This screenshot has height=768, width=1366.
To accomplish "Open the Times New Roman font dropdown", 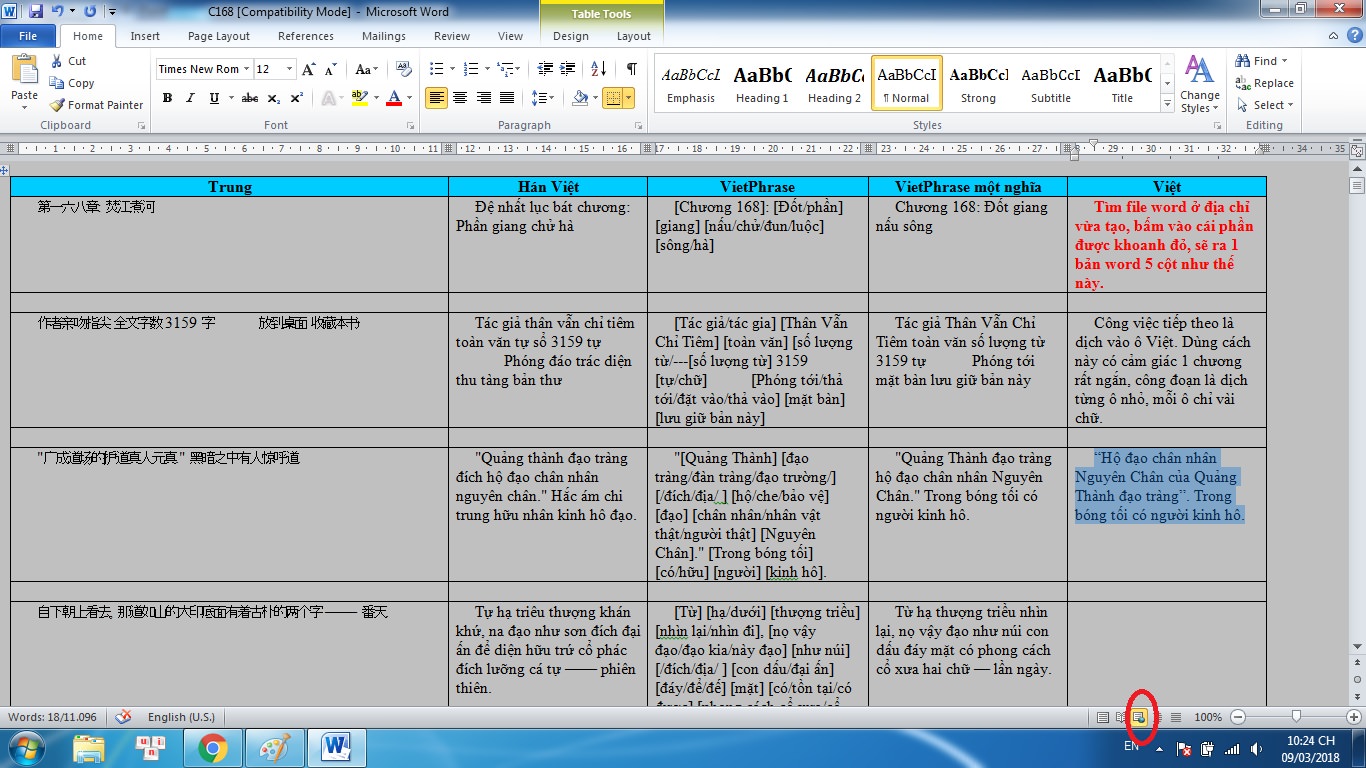I will (245, 69).
